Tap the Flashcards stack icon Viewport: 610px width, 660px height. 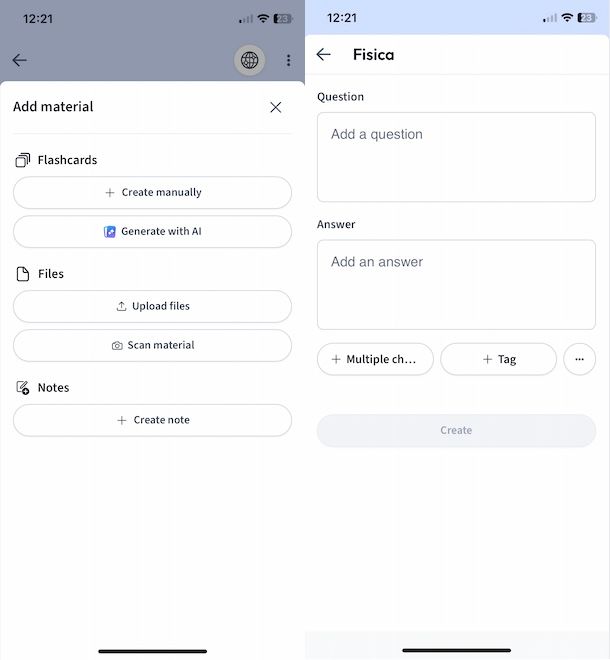(x=23, y=160)
